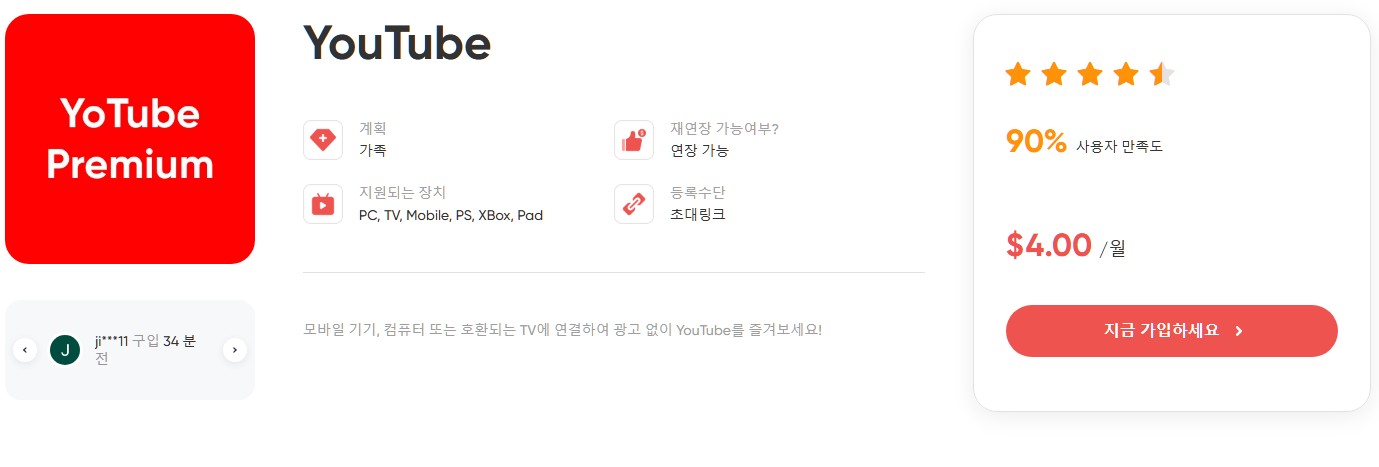Click the device list PC, TV, Mobile text
The image size is (1379, 467).
tap(451, 215)
